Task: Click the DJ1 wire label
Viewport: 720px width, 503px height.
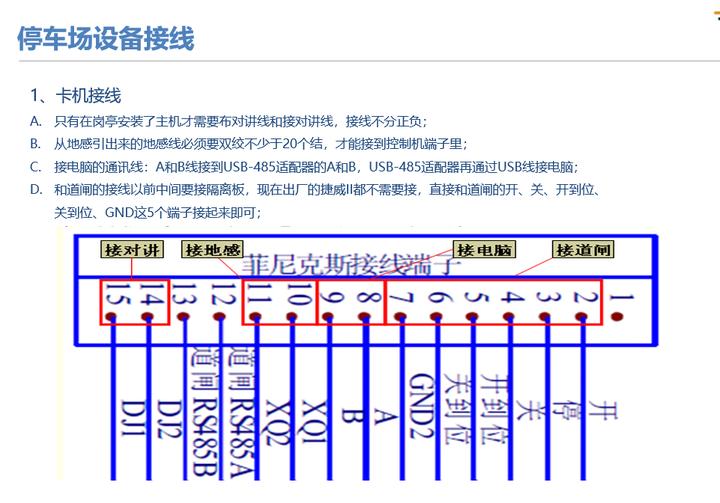Action: coord(133,417)
